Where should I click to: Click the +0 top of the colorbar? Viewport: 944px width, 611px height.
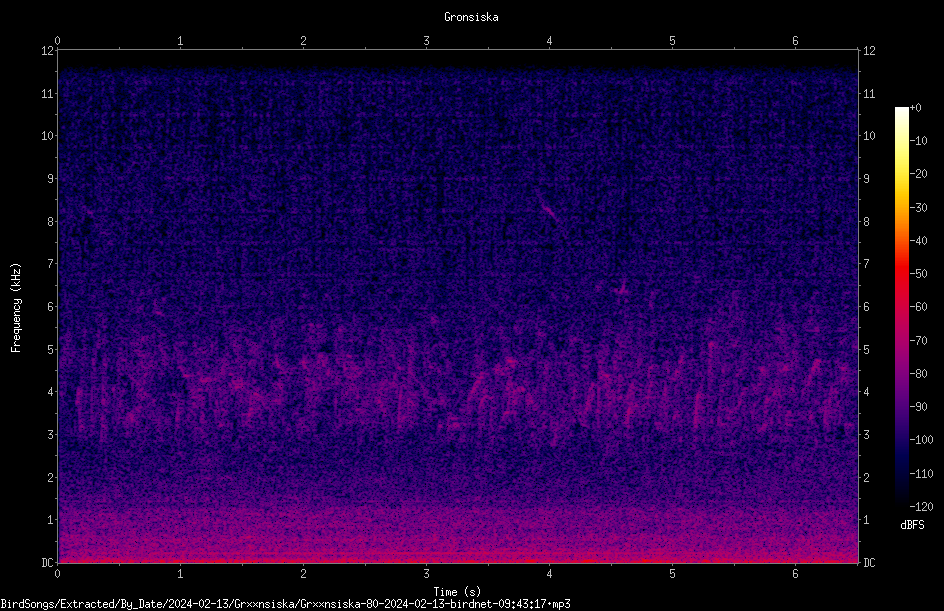tap(915, 108)
